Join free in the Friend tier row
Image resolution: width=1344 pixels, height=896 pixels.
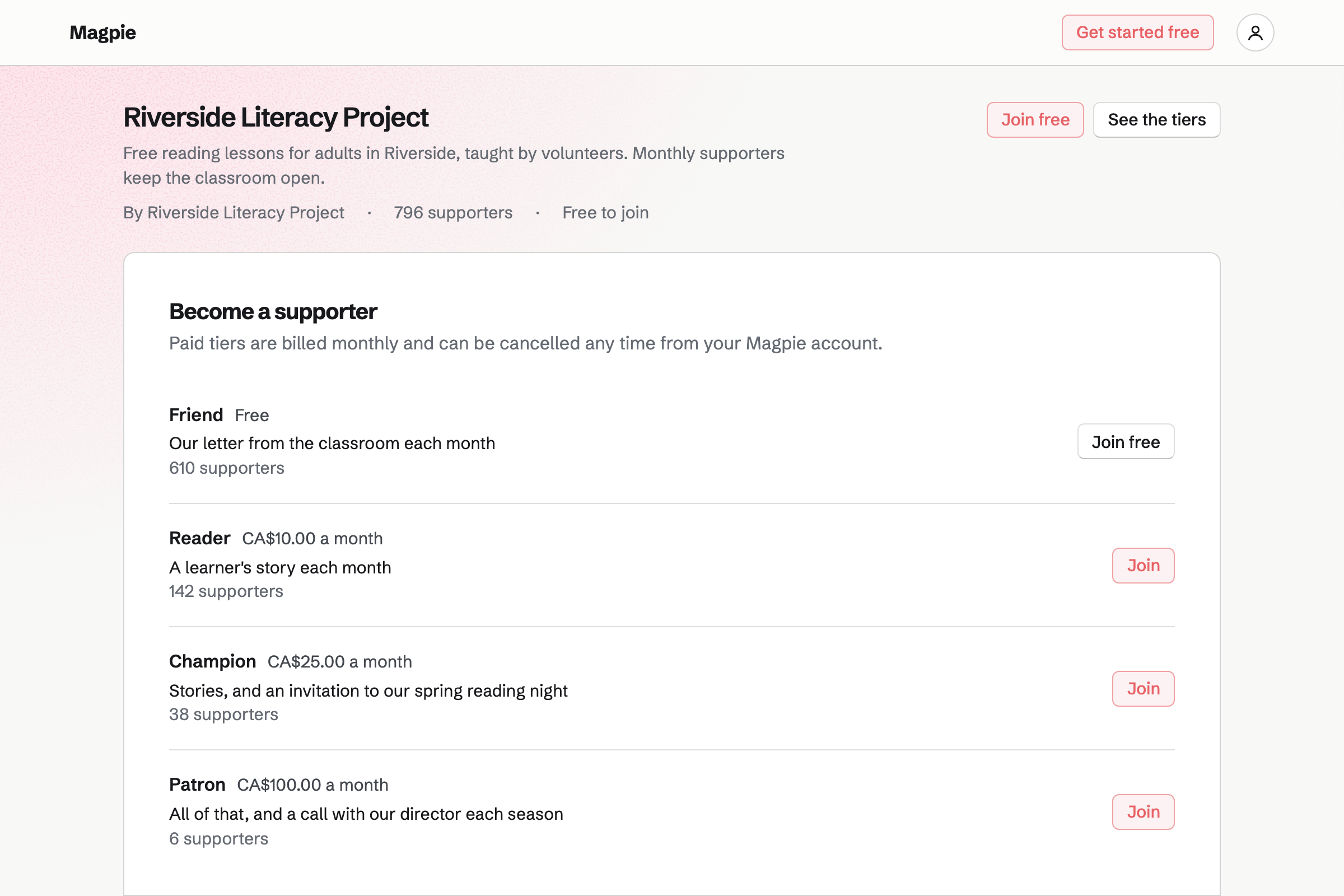(1125, 441)
